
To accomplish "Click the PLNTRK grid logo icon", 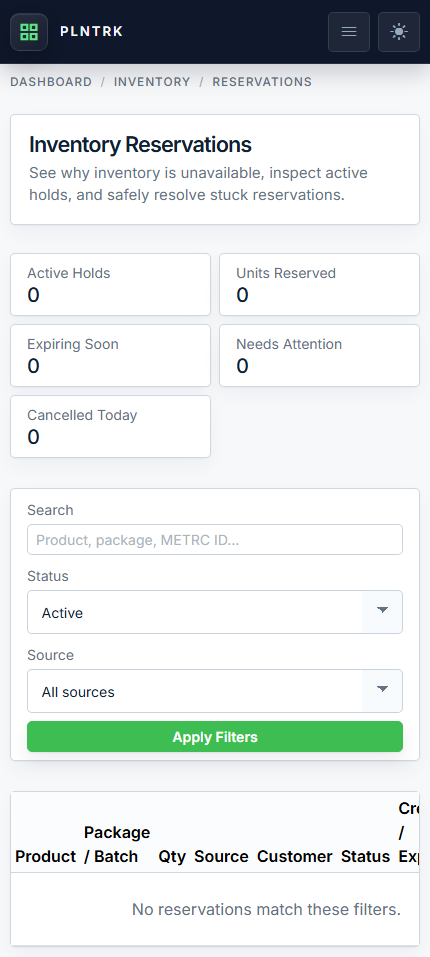I will tap(29, 32).
